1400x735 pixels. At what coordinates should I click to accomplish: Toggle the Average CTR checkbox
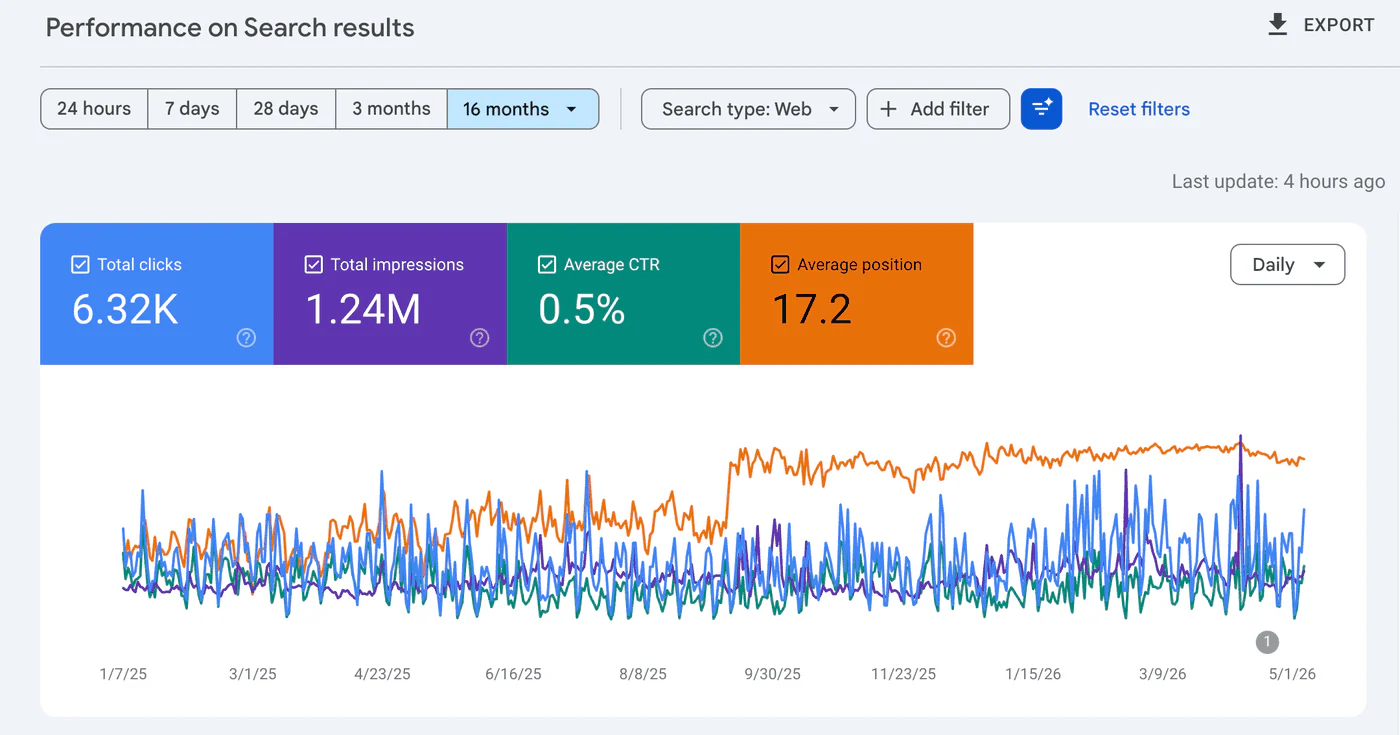547,264
